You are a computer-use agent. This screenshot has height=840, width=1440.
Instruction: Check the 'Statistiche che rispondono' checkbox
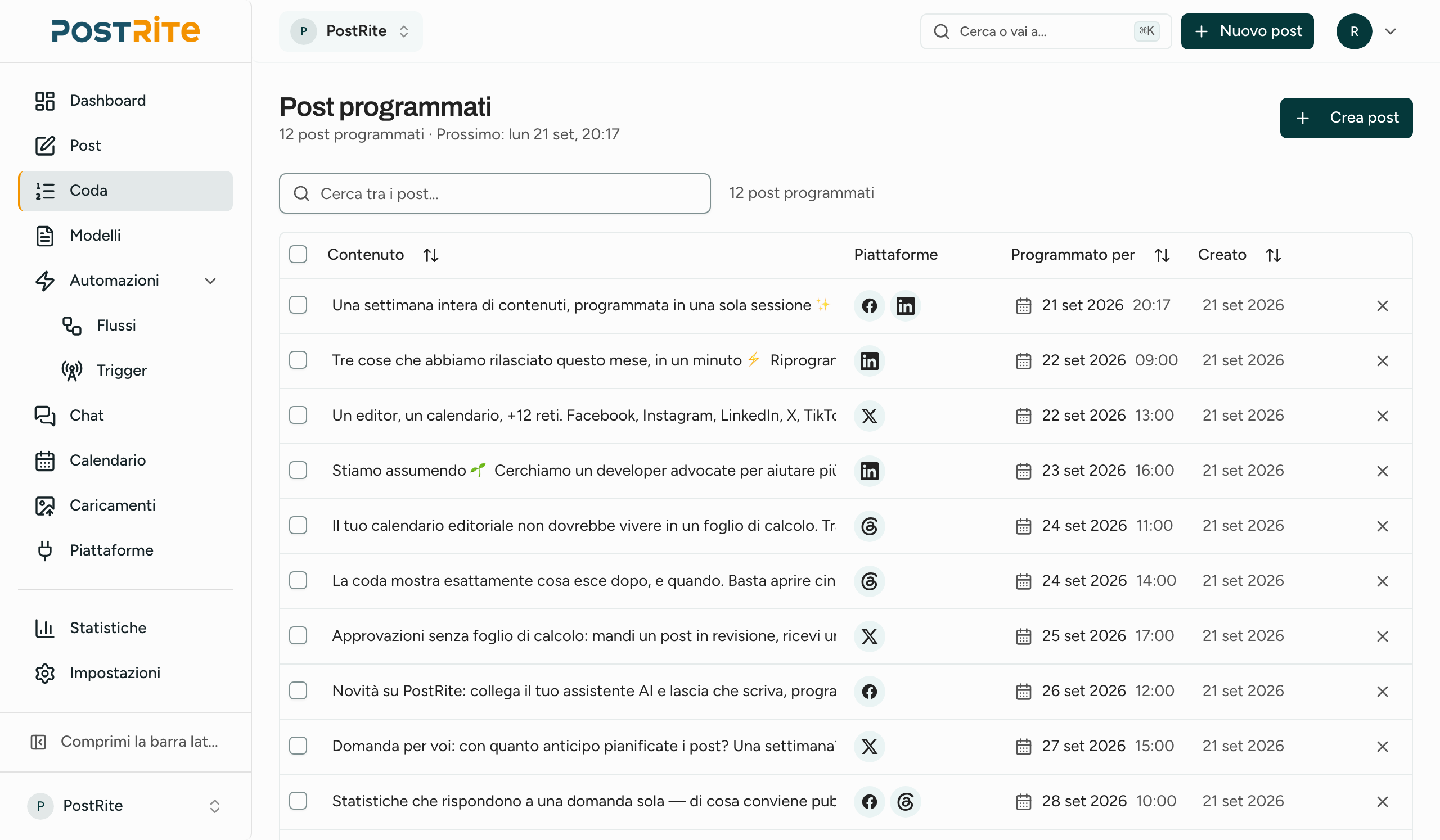298,801
